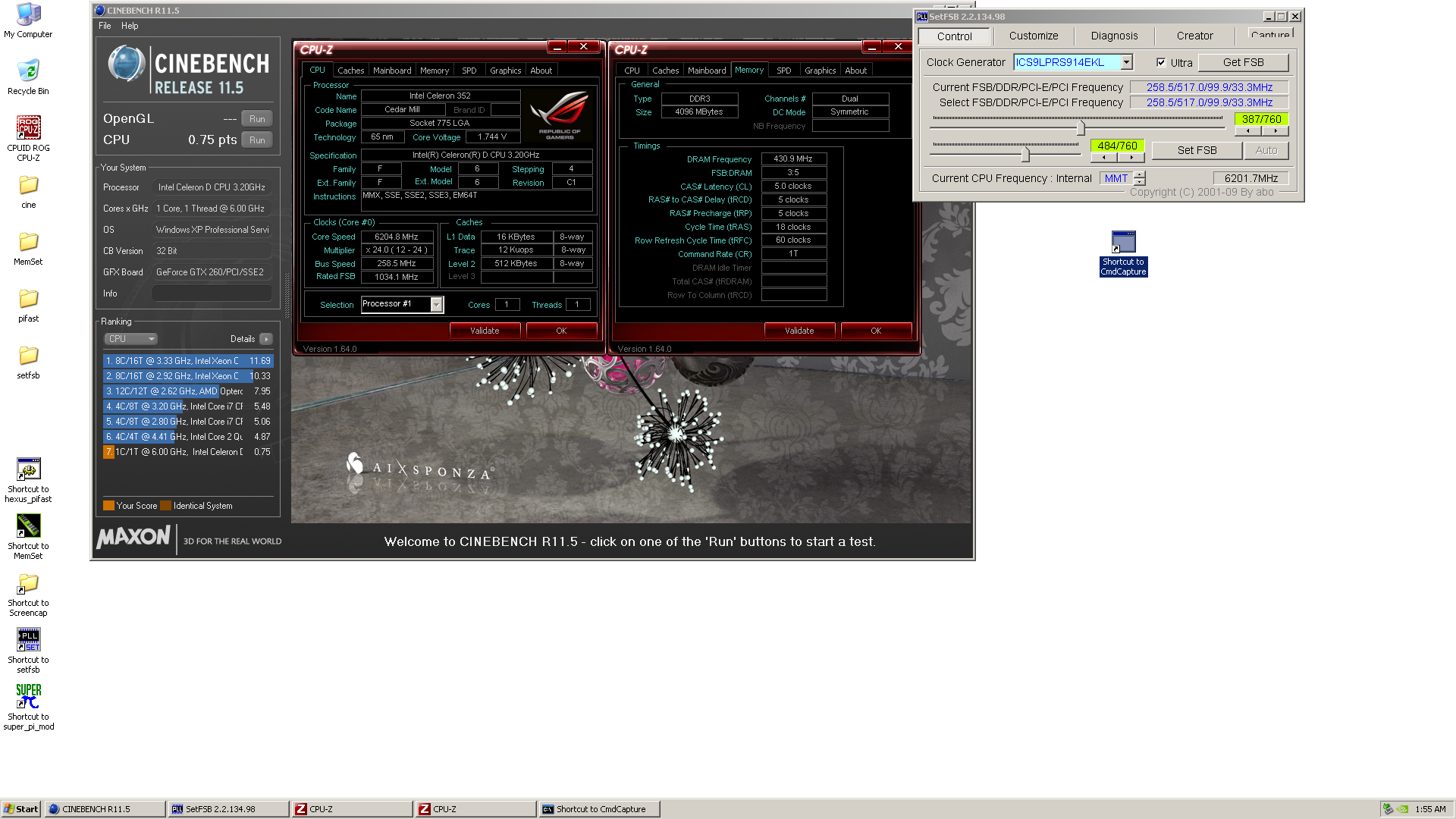Decrement the 484/760 slider left arrow
1456x819 pixels.
click(x=1104, y=158)
